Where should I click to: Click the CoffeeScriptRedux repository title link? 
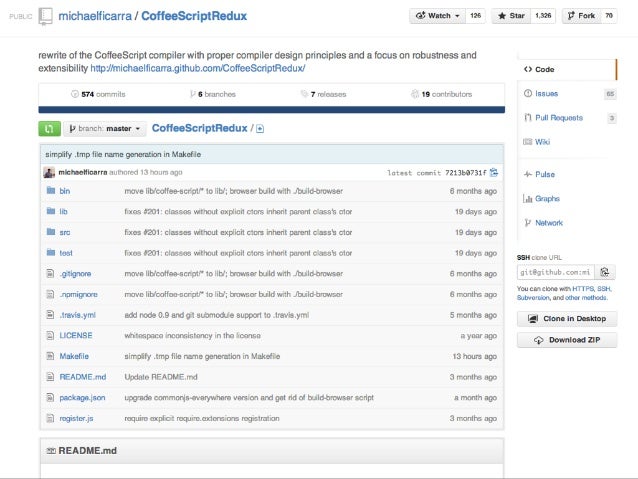pos(194,16)
